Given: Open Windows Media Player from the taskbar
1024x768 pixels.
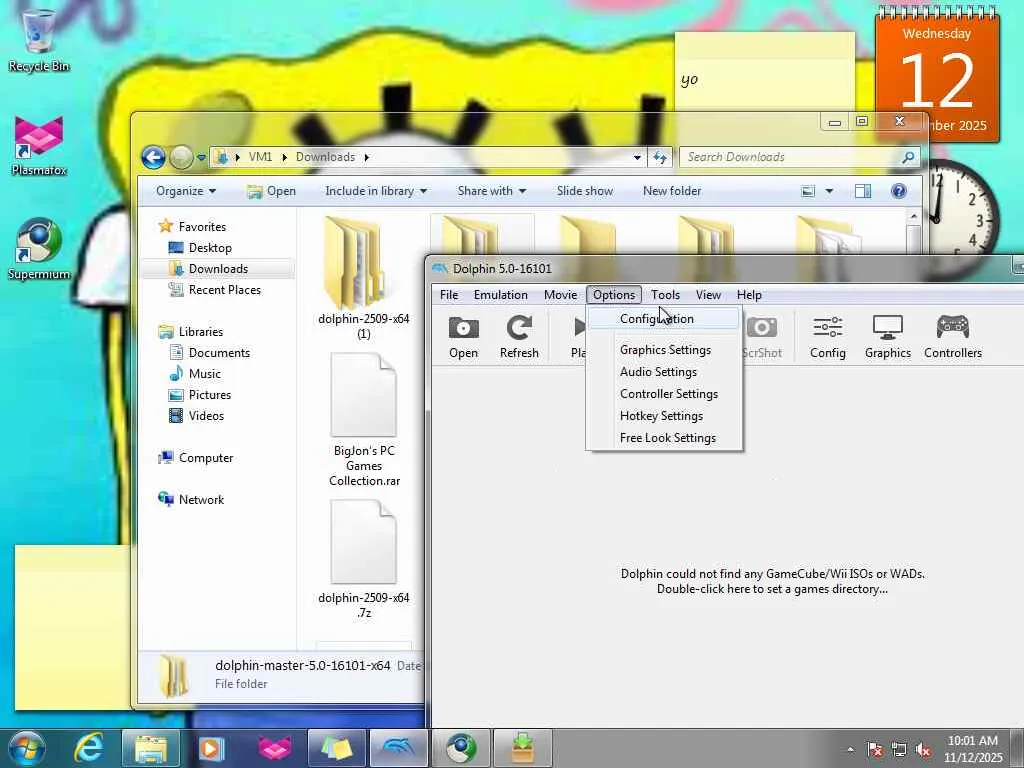Looking at the screenshot, I should point(211,748).
